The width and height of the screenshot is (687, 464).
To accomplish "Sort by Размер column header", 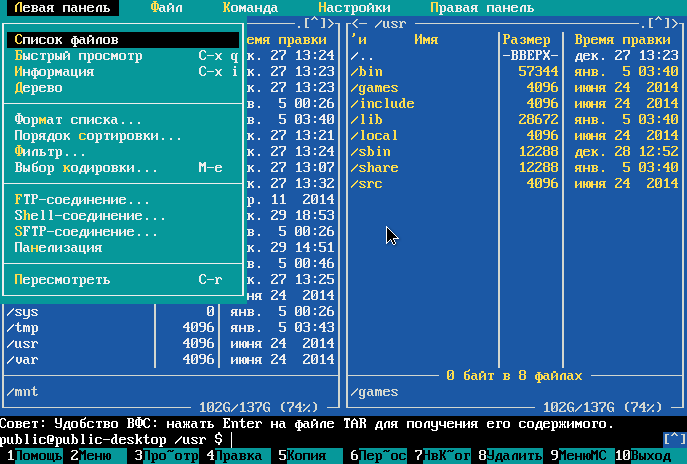I will (525, 40).
